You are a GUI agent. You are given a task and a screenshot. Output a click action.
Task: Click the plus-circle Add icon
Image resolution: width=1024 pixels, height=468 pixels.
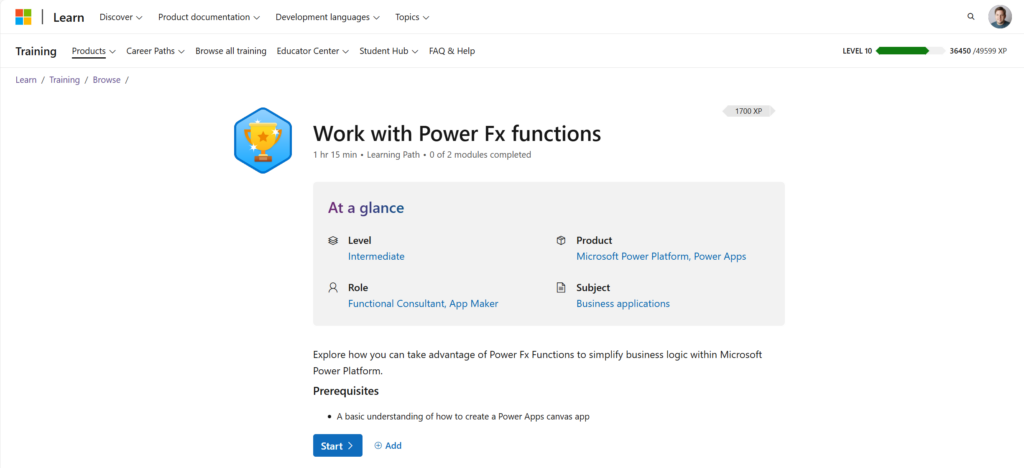tap(379, 446)
